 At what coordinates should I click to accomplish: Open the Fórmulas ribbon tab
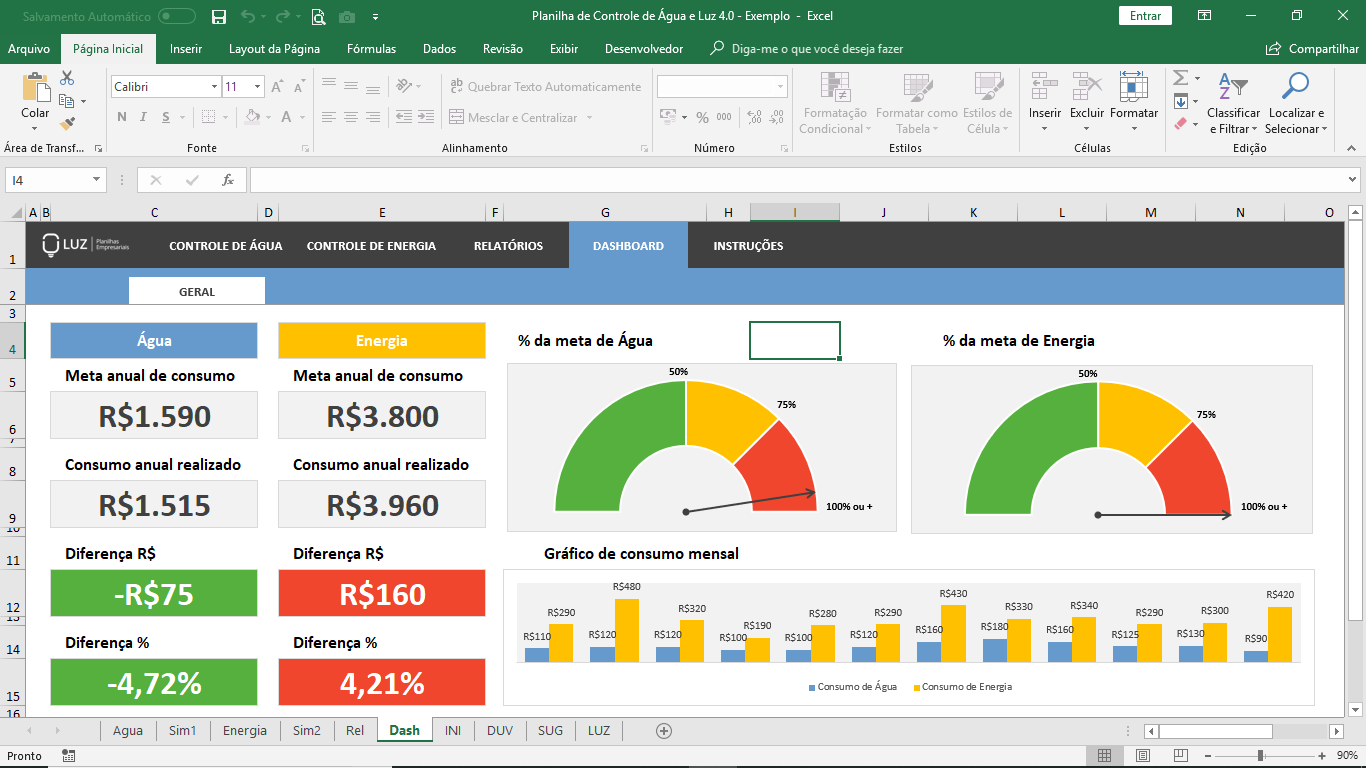point(372,49)
